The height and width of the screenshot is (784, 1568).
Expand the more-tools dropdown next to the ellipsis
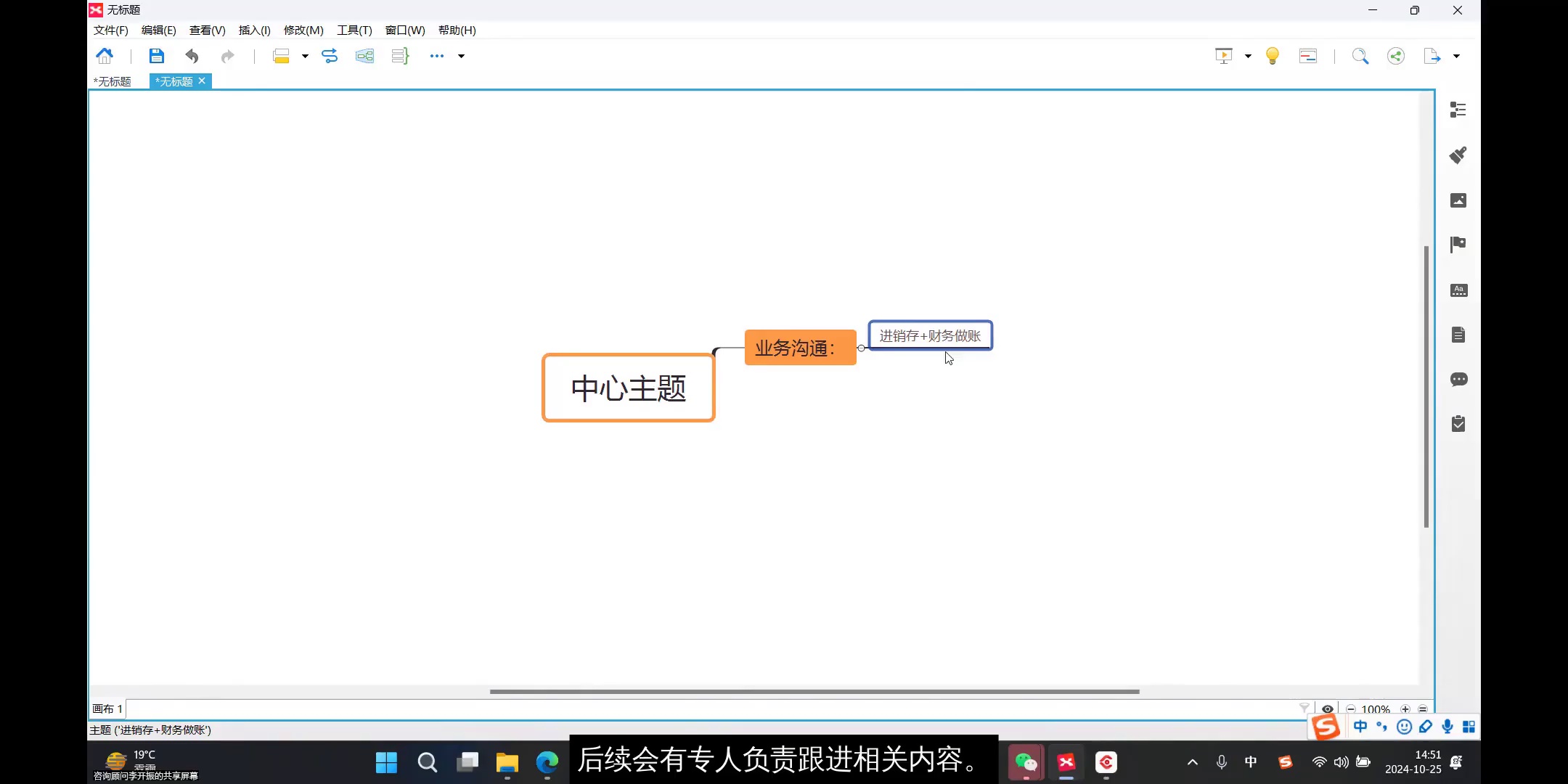pos(461,56)
